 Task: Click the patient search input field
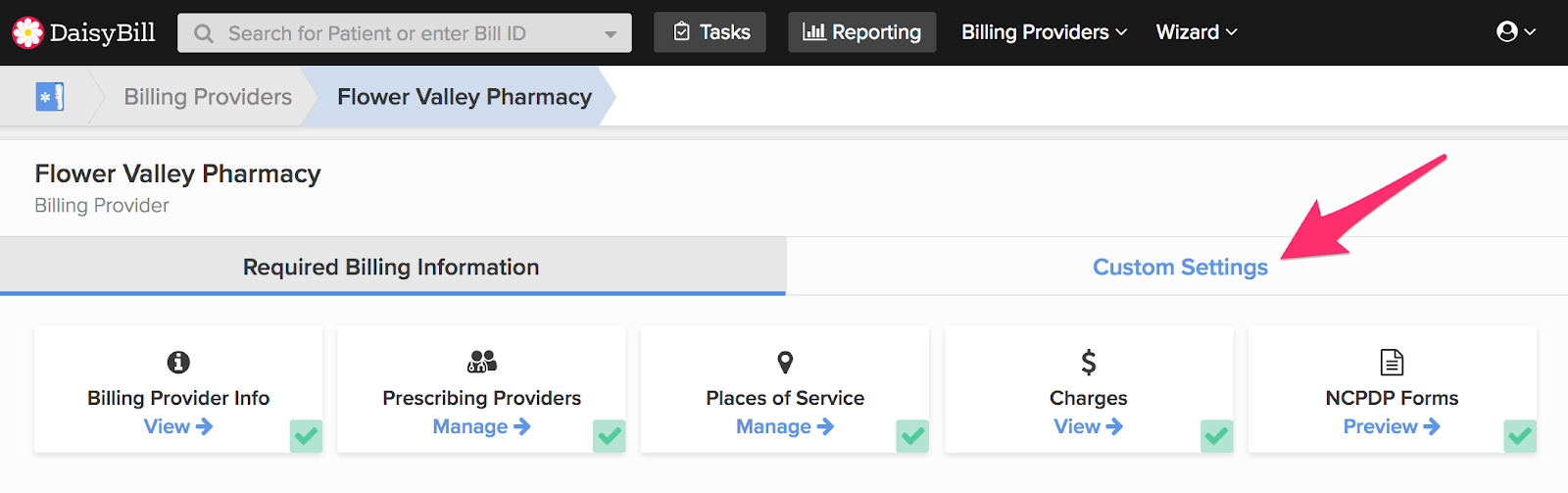click(x=405, y=33)
